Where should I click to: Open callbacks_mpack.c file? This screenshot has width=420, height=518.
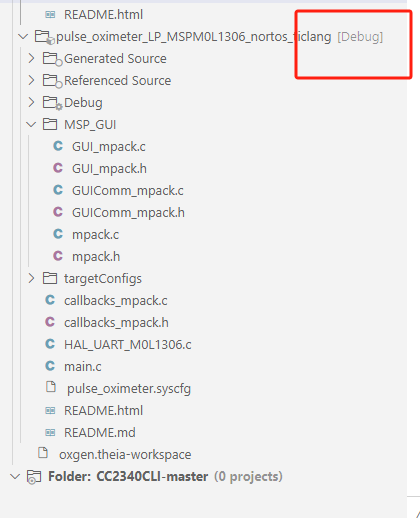tap(116, 301)
